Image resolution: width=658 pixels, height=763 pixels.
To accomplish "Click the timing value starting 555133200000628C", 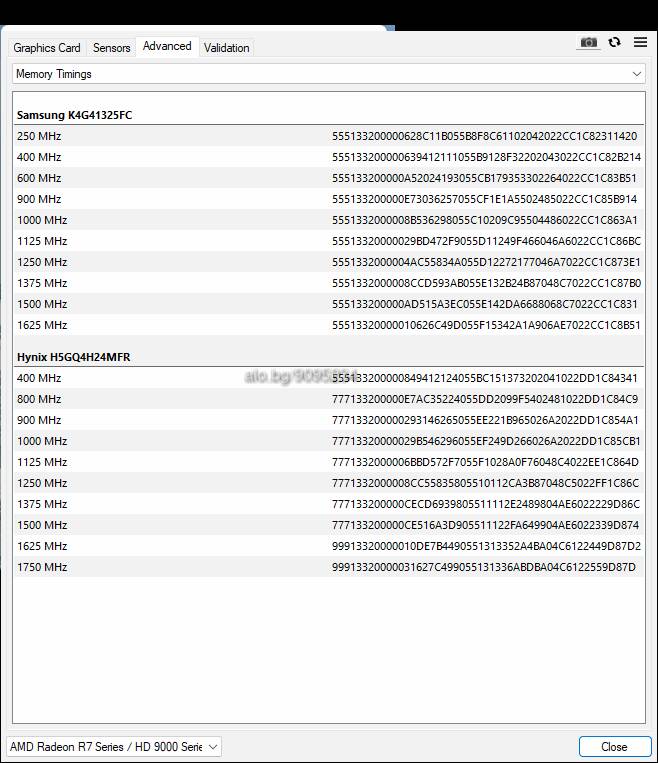I will coord(484,136).
